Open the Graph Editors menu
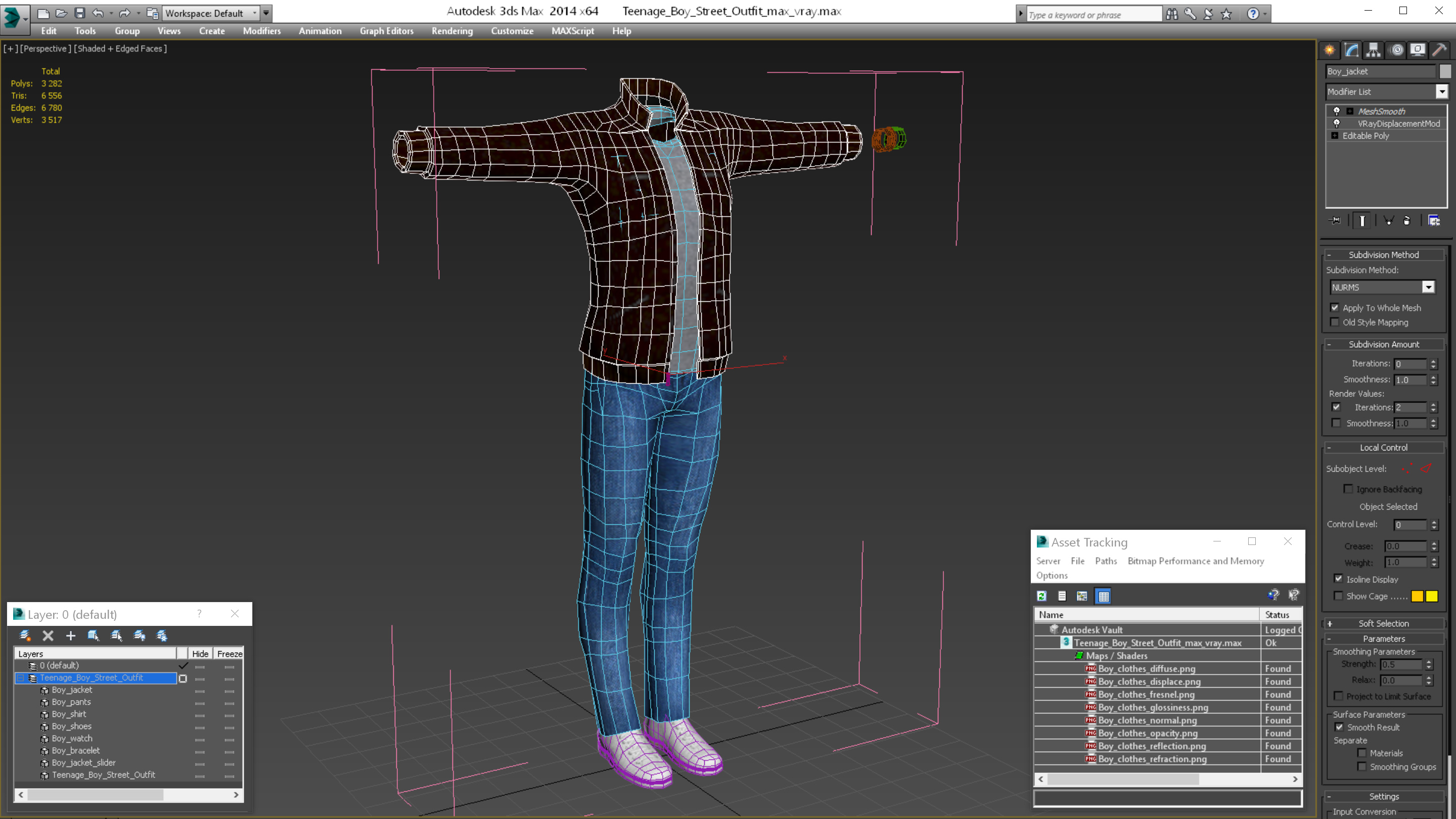The image size is (1456, 819). tap(387, 31)
